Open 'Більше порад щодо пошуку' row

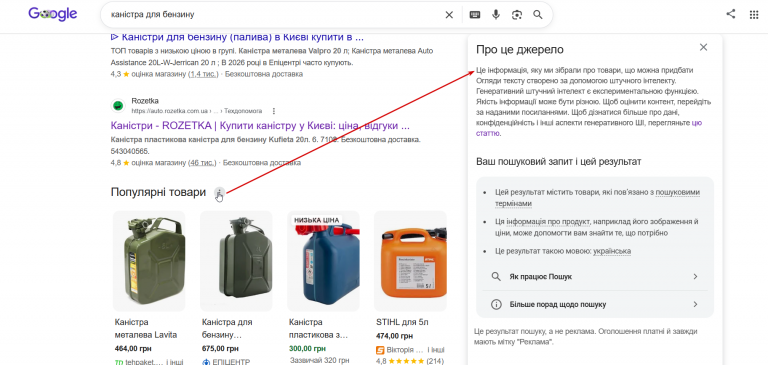pyautogui.click(x=595, y=305)
